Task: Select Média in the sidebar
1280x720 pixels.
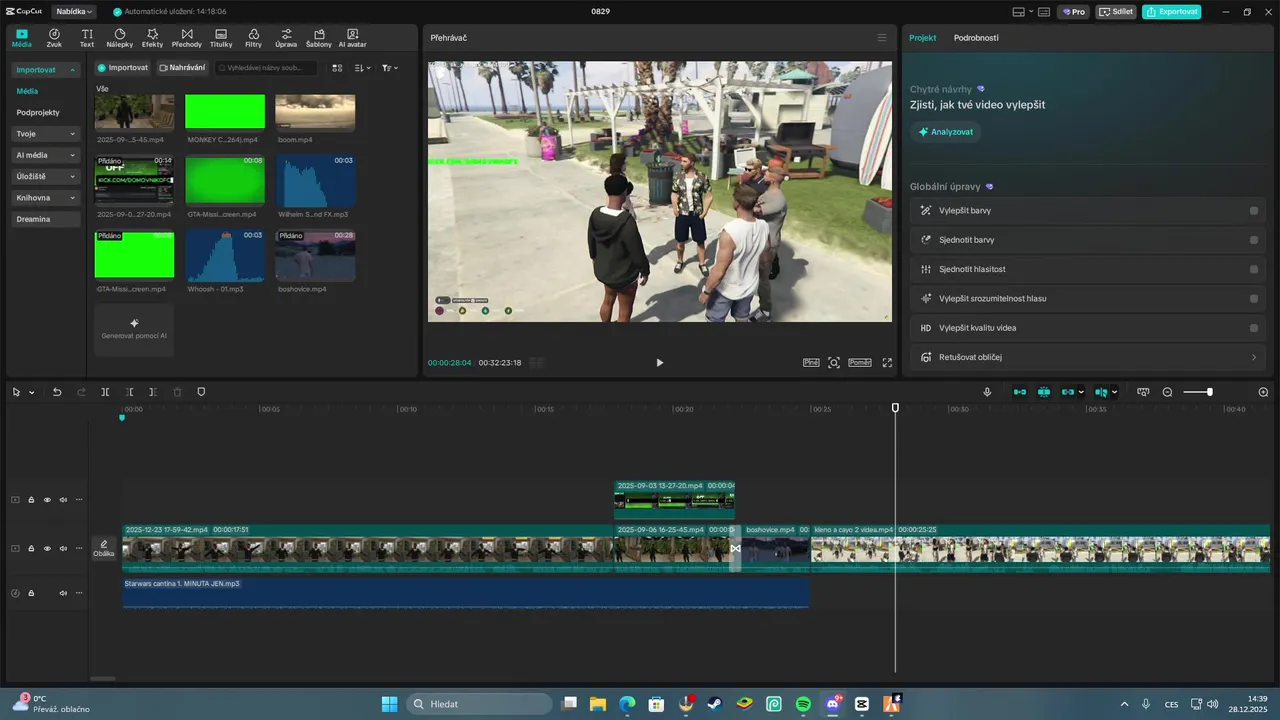Action: tap(27, 91)
